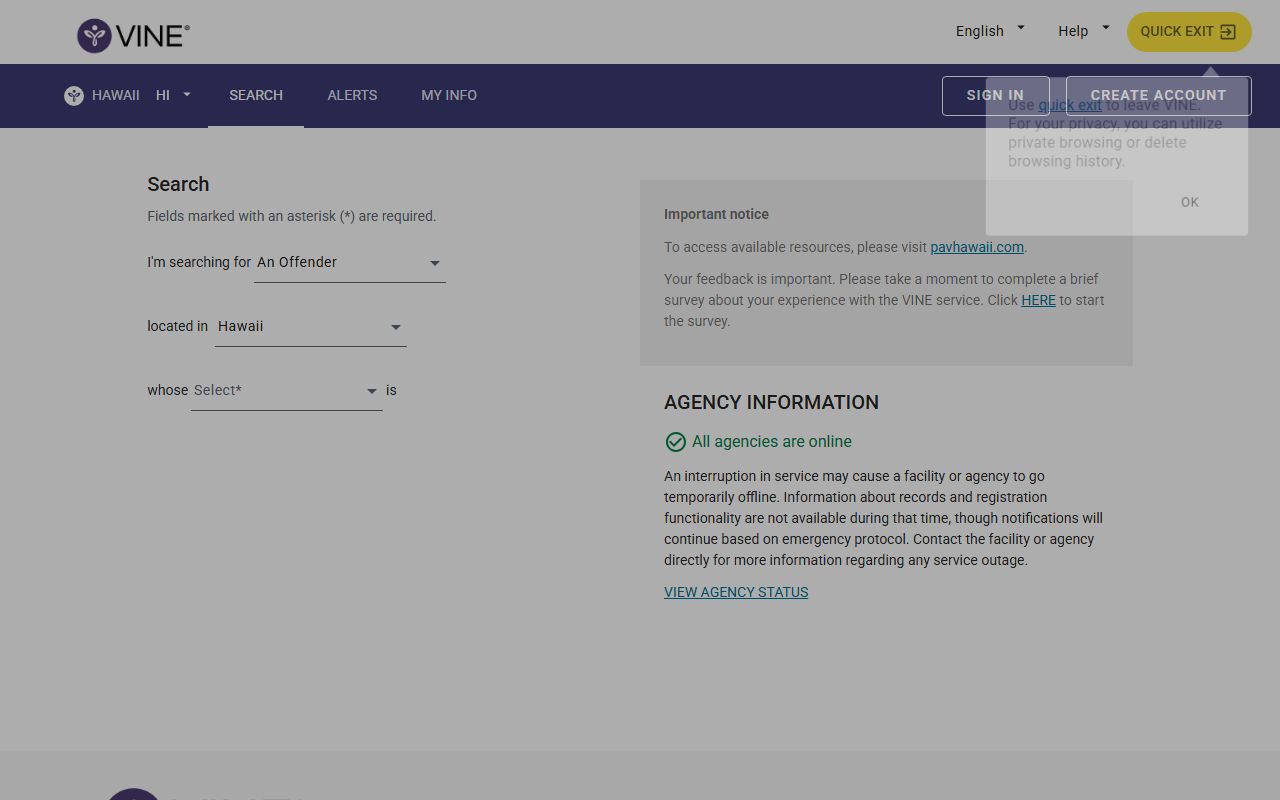1280x800 pixels.
Task: Switch to the Alerts tab
Action: [352, 95]
